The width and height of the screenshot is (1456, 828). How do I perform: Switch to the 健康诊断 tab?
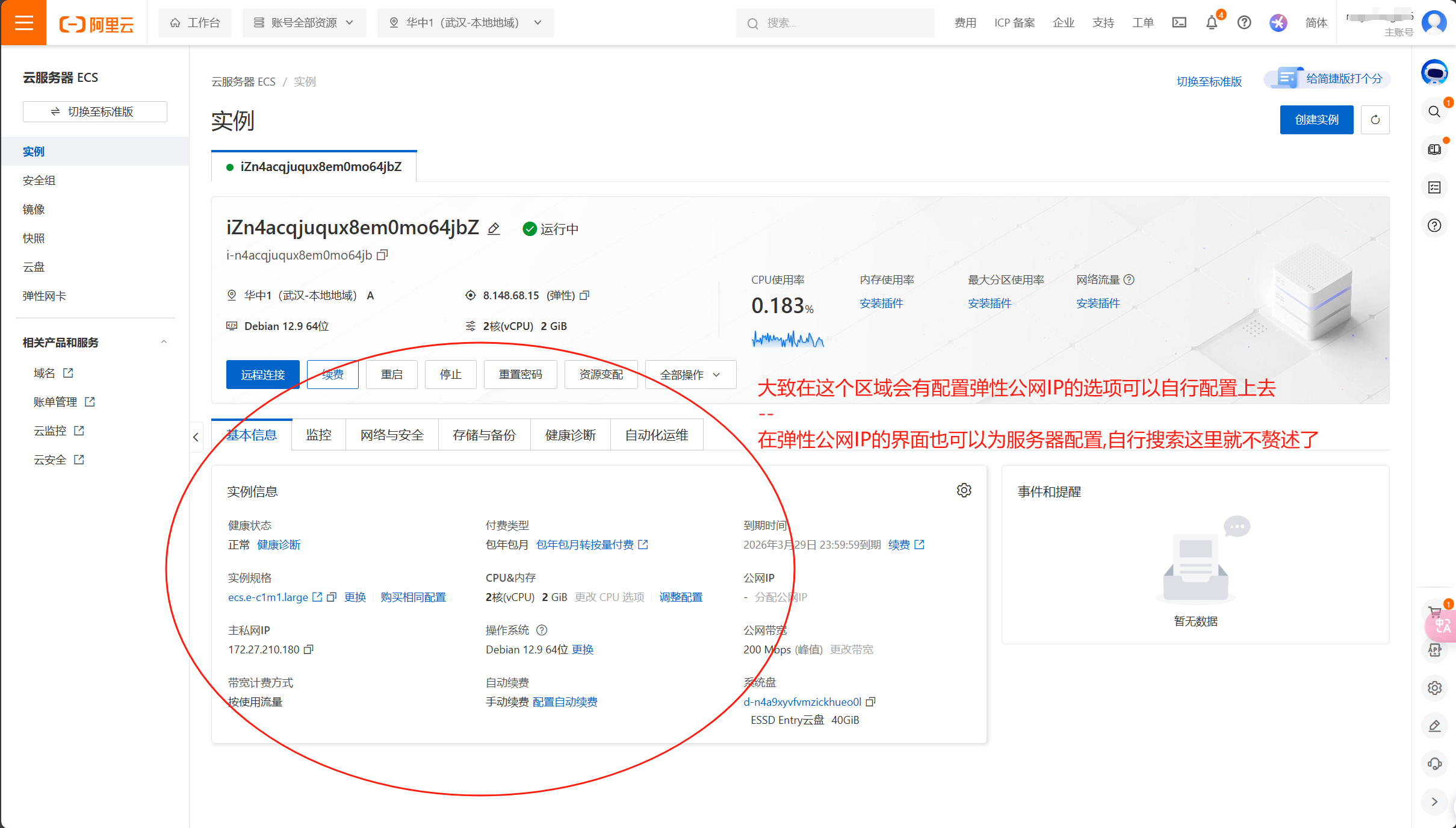pyautogui.click(x=570, y=435)
